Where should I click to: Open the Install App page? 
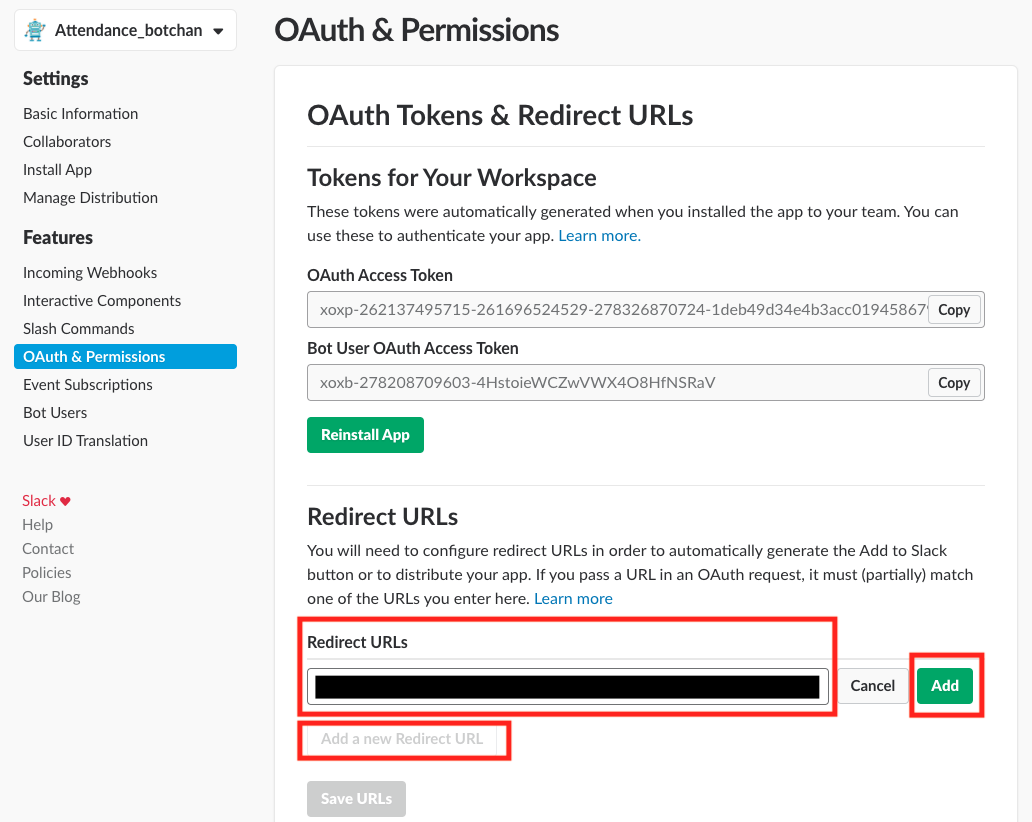58,170
